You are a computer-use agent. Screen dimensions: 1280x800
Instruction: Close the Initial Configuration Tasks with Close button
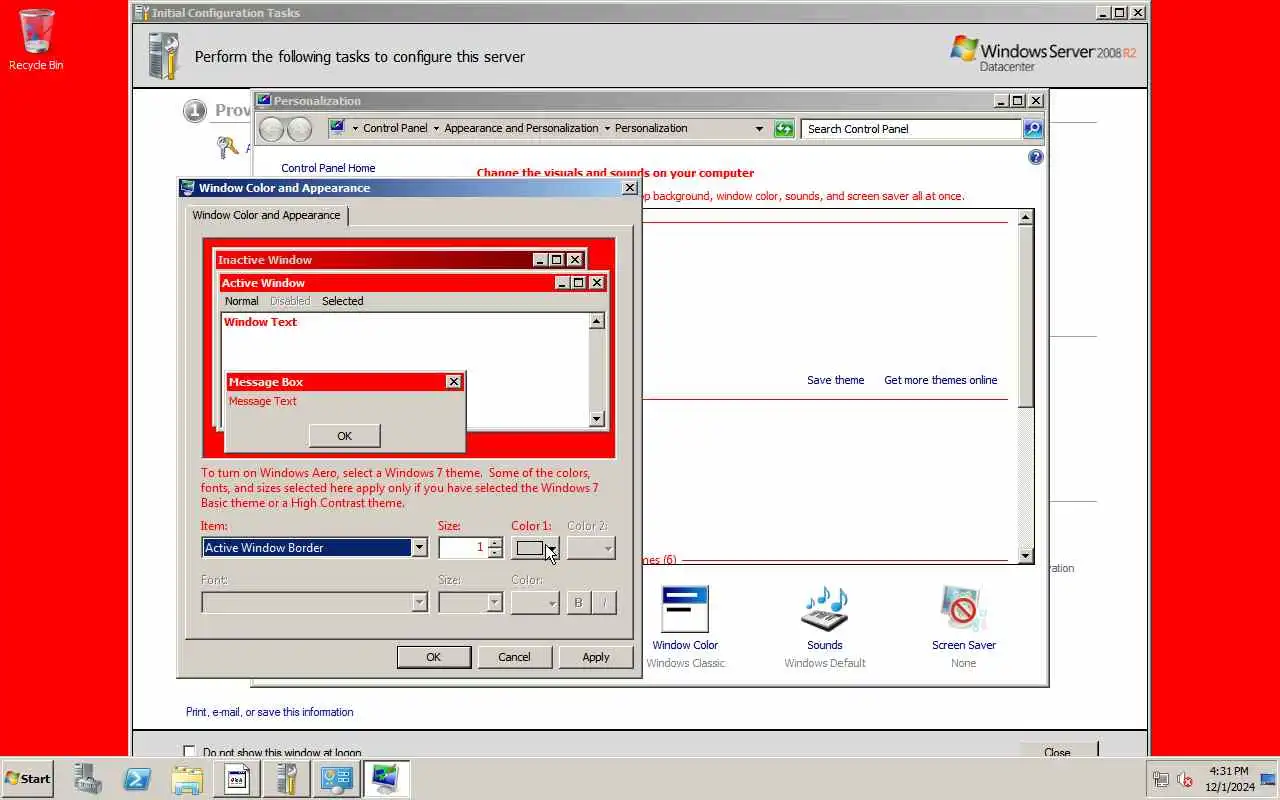1059,751
